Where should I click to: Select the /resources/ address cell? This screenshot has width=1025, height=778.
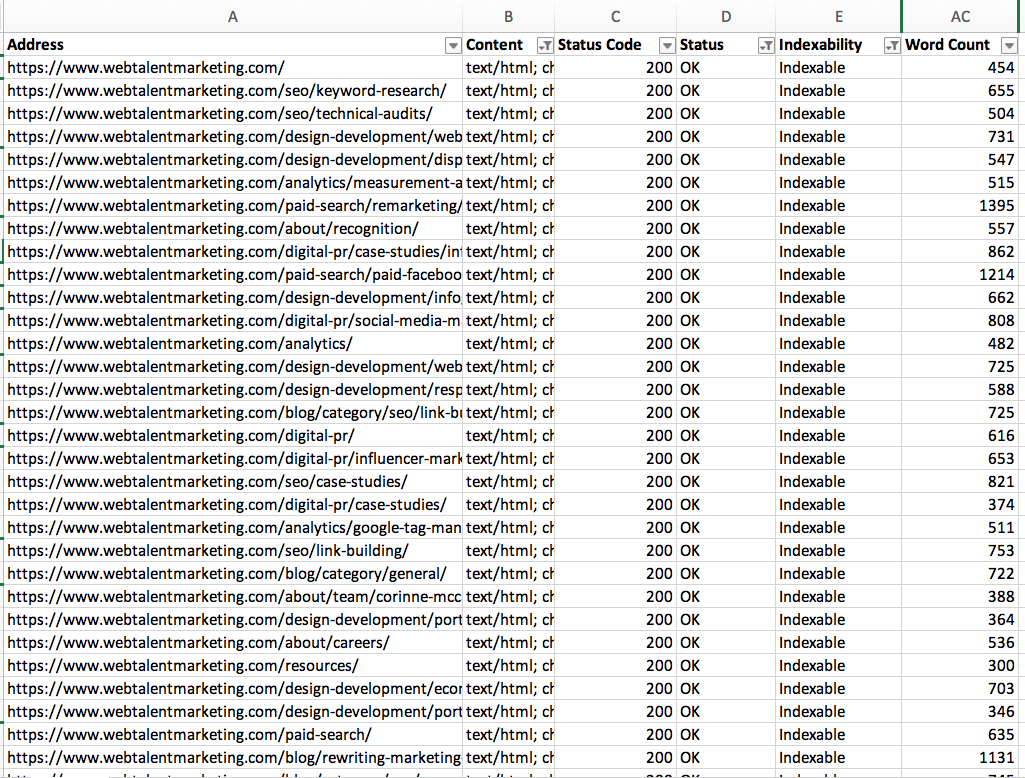(x=233, y=666)
